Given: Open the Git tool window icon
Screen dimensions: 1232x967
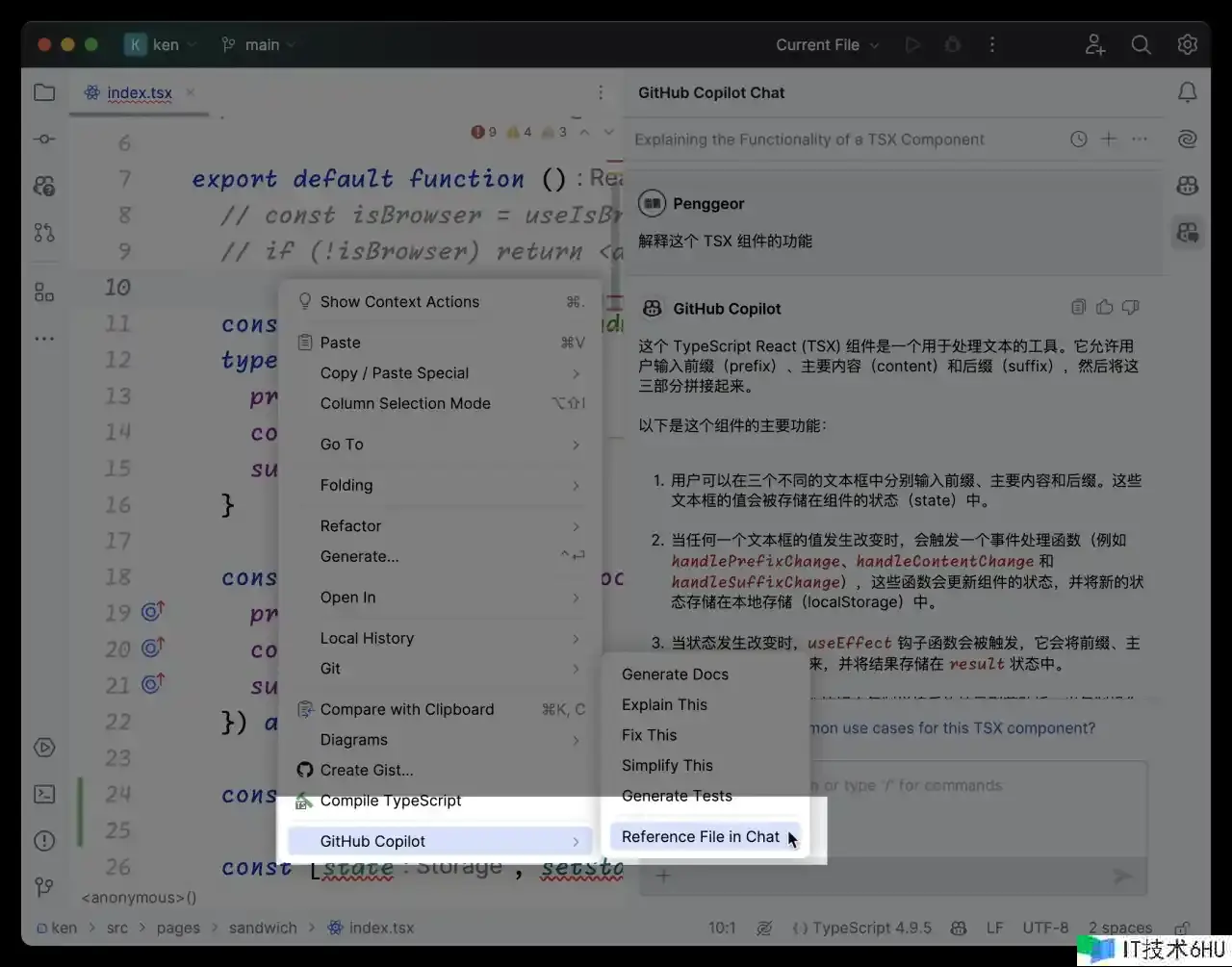Looking at the screenshot, I should (44, 886).
